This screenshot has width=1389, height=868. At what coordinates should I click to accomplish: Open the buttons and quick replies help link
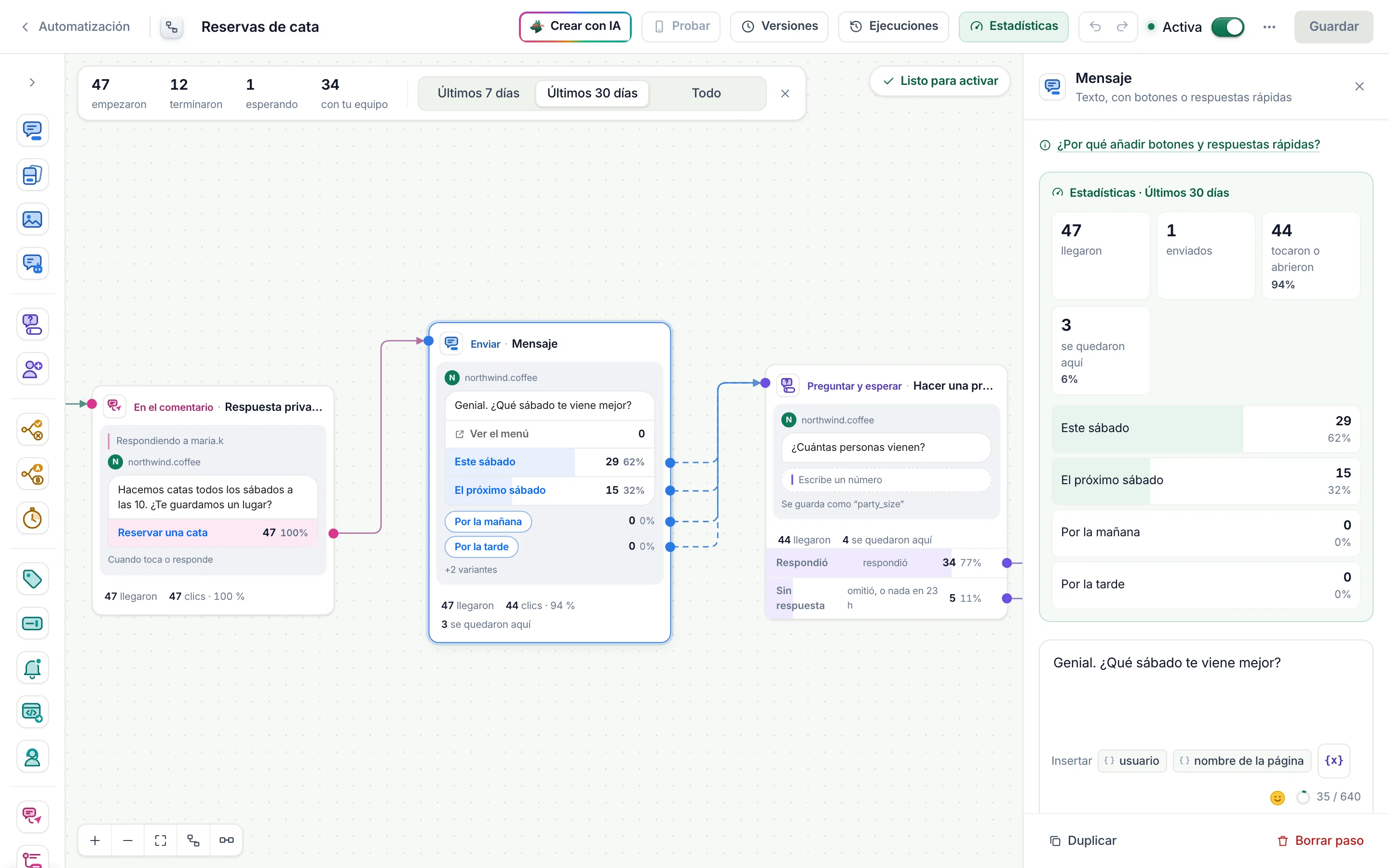coord(1188,145)
